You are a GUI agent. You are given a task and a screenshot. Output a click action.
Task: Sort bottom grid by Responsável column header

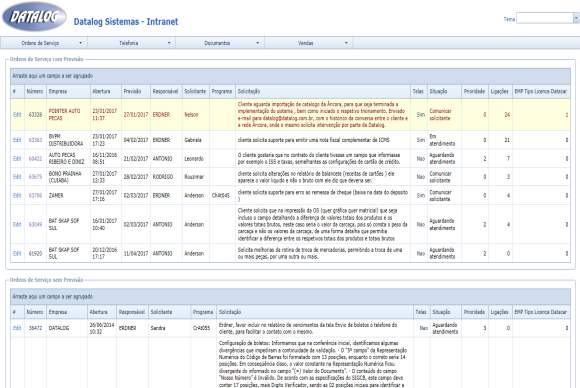pos(132,312)
